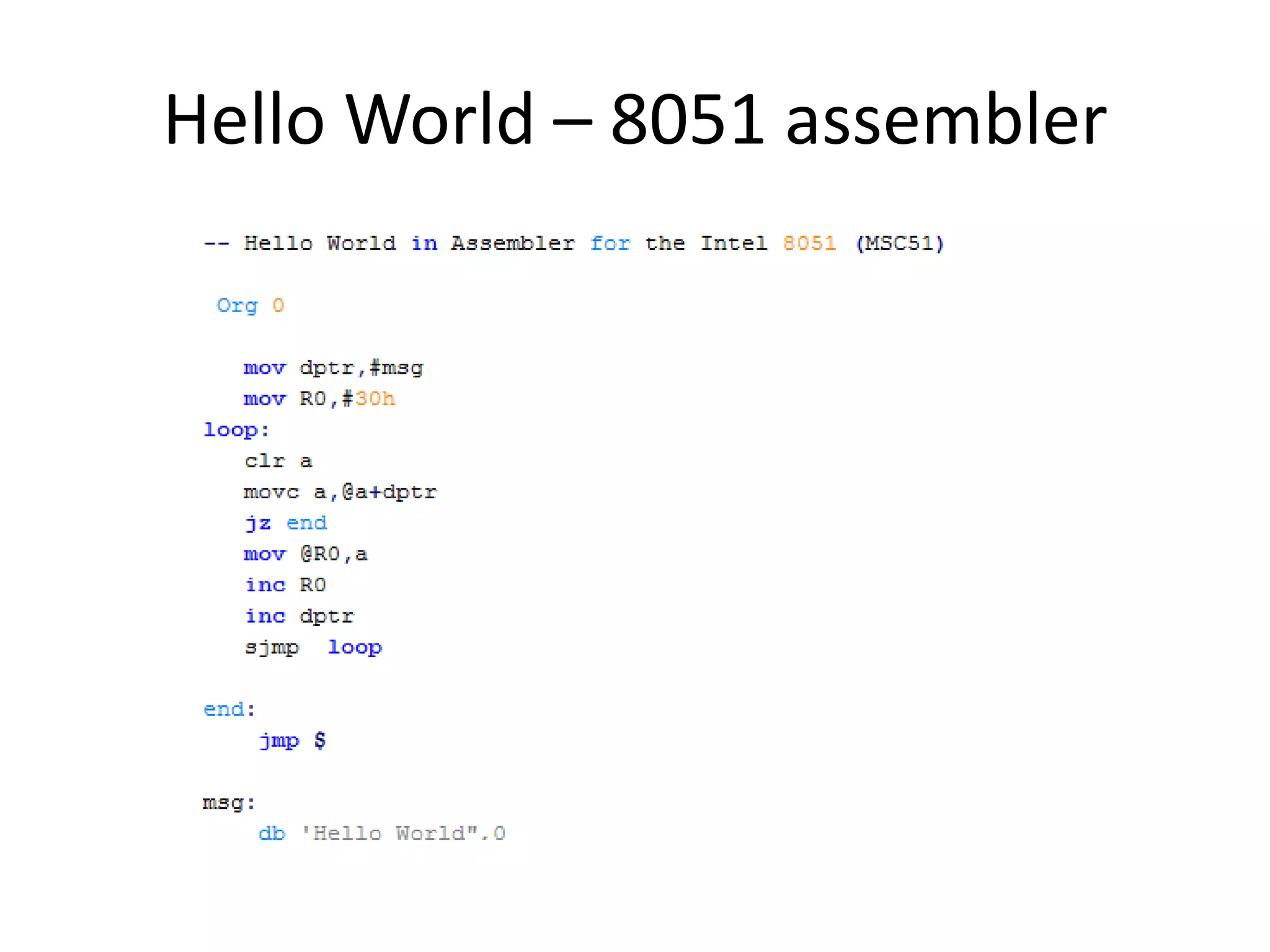The height and width of the screenshot is (952, 1270).
Task: Click the 'sjmp loop' instruction
Action: [313, 647]
